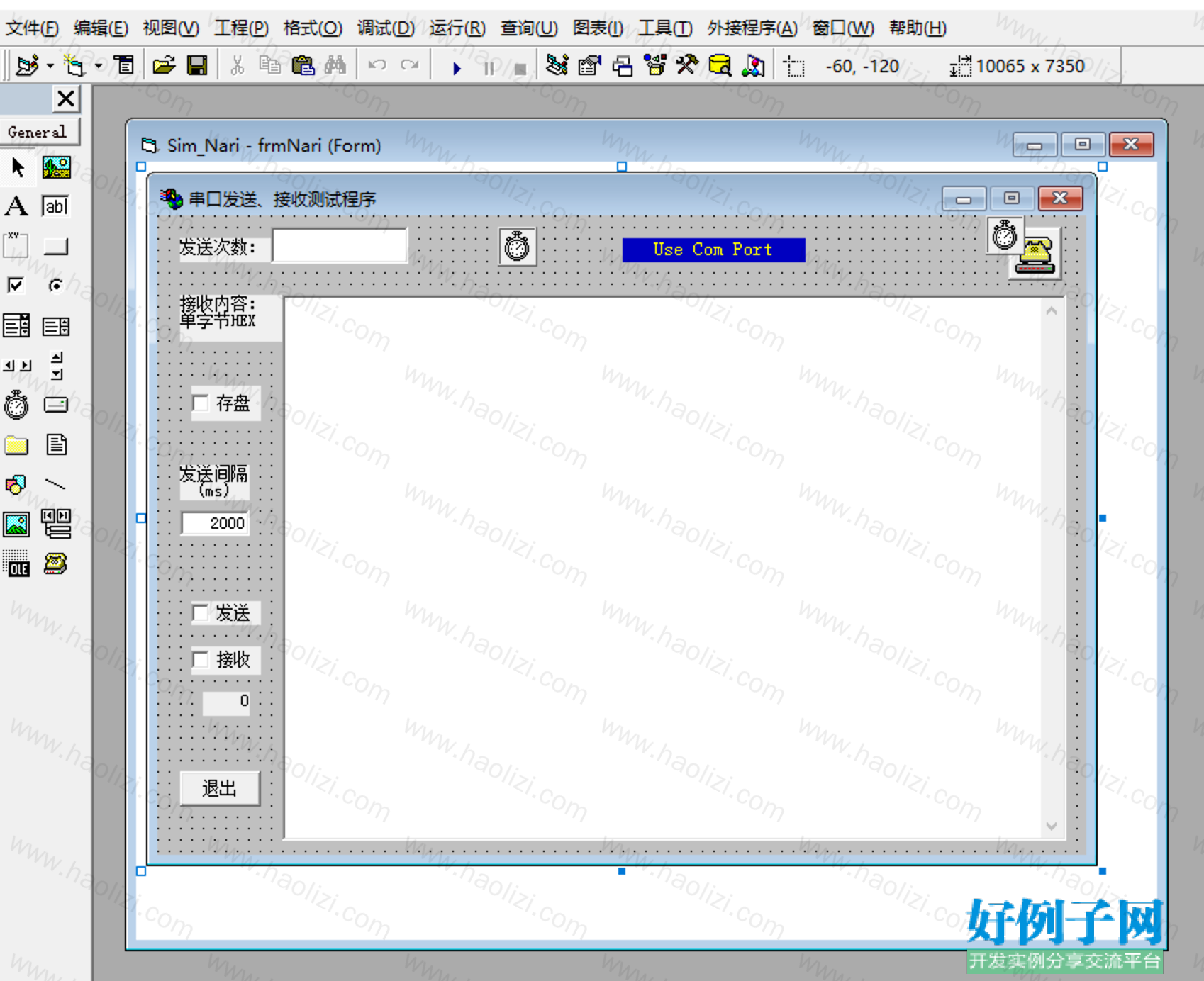Open Find with the binoculars icon
Screen dimensions: 1204x981
tap(335, 66)
